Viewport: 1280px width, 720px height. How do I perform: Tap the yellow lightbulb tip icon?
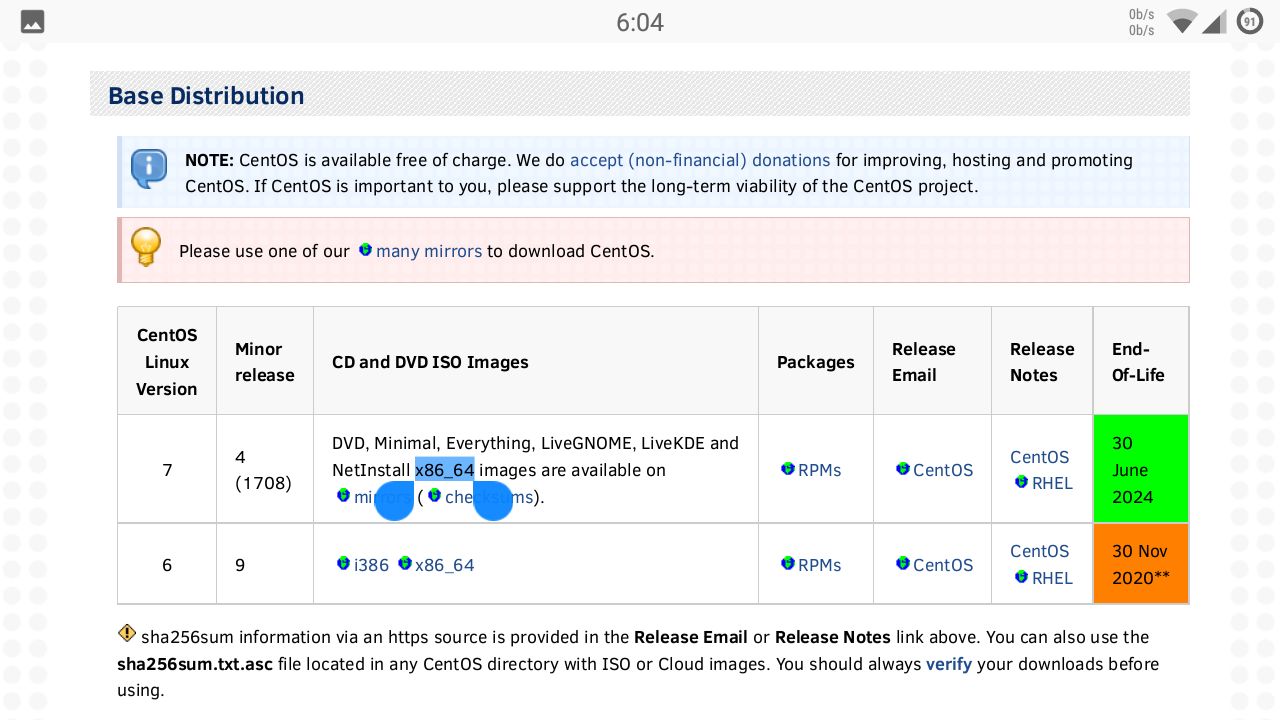point(146,247)
